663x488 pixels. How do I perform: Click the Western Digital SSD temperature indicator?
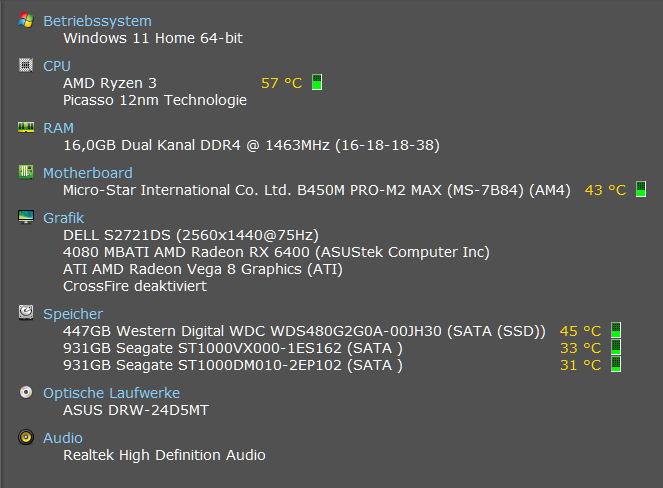tap(616, 331)
